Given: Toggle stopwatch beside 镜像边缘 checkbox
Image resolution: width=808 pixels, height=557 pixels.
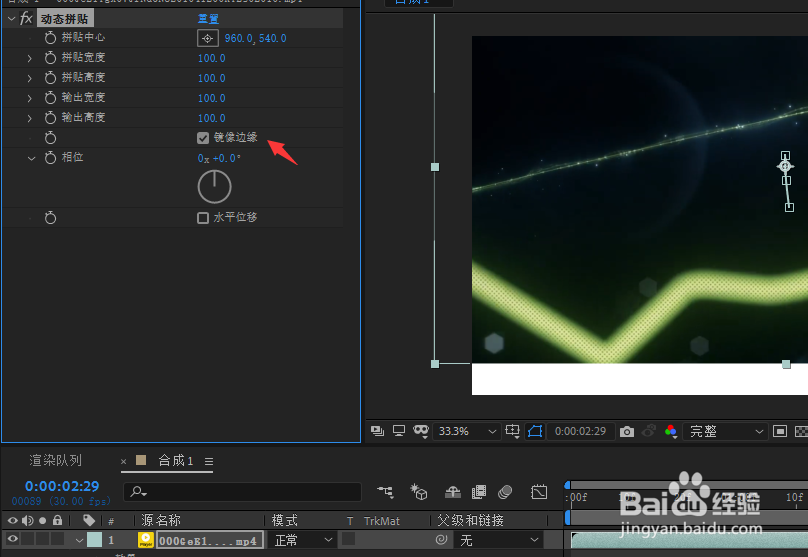Looking at the screenshot, I should 50,138.
